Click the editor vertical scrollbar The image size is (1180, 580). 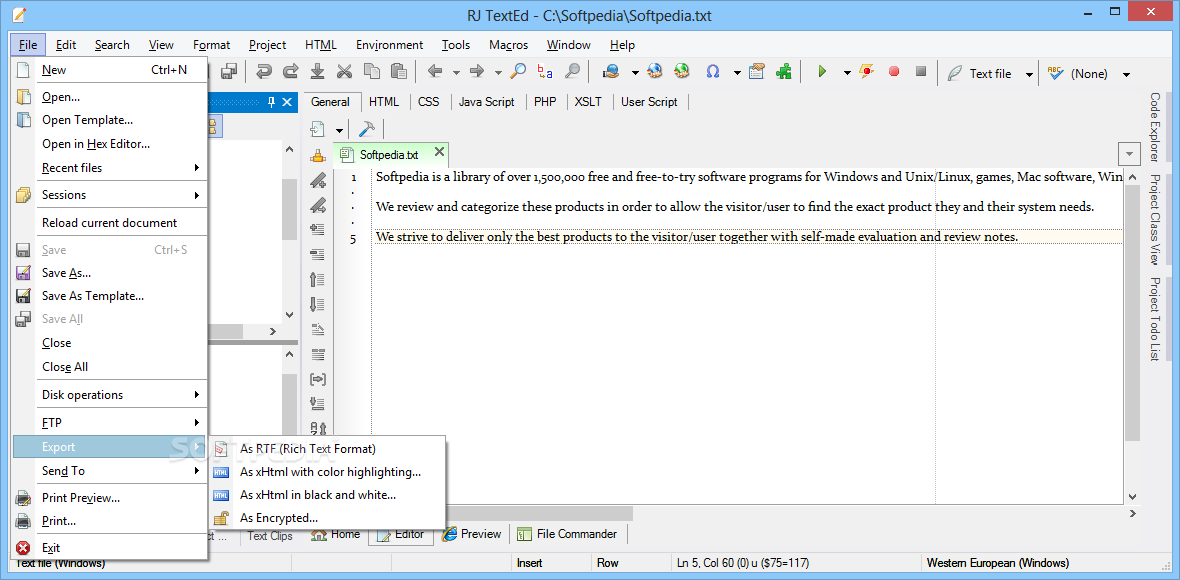click(x=1133, y=335)
